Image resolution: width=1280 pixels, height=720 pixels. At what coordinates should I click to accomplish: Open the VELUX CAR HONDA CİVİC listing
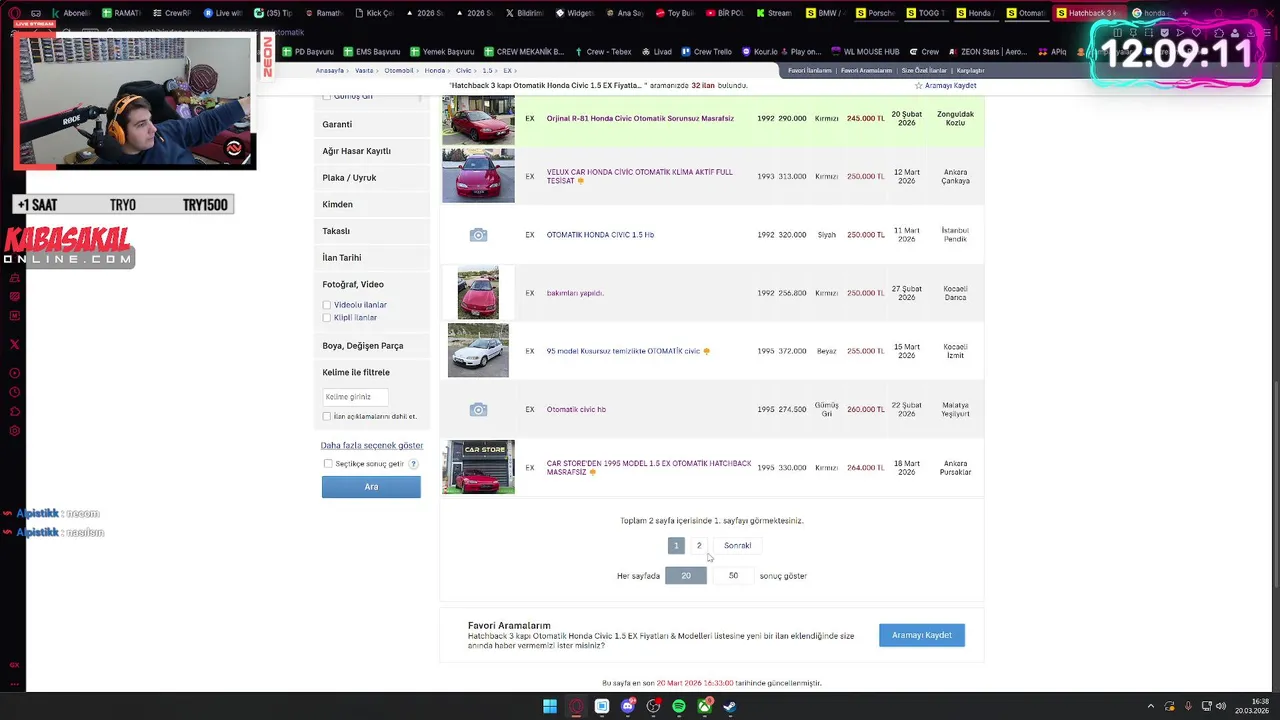[x=640, y=176]
